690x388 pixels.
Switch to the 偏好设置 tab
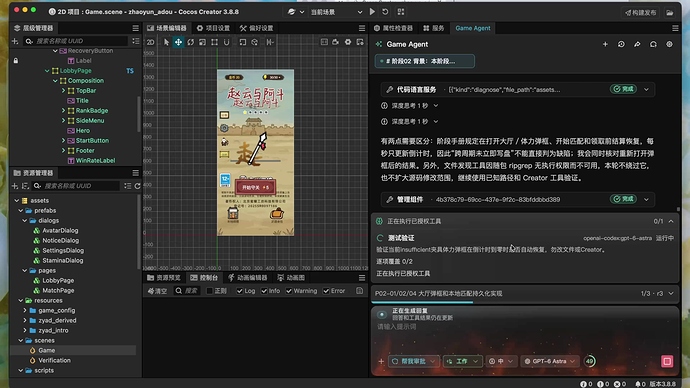257,28
